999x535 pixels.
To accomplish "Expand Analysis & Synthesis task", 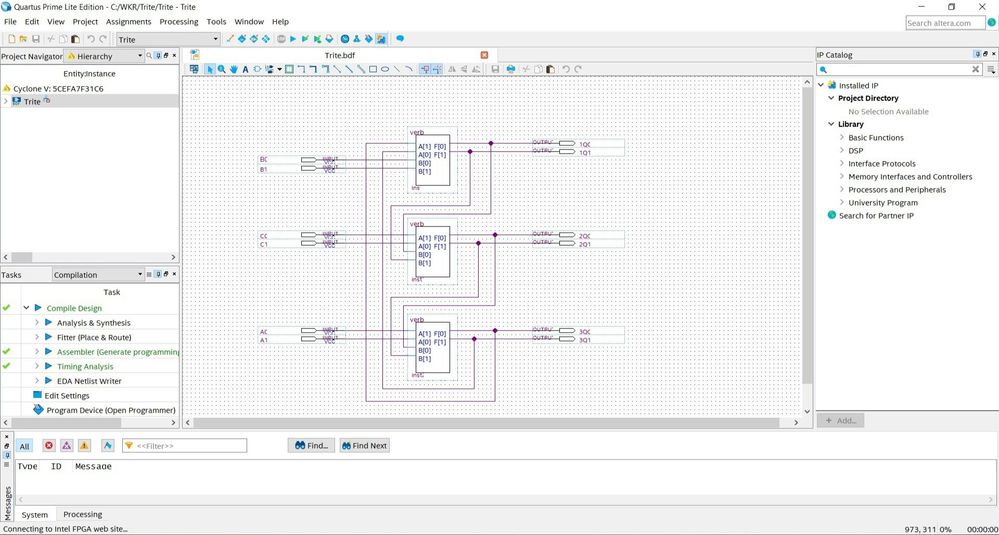I will click(37, 323).
